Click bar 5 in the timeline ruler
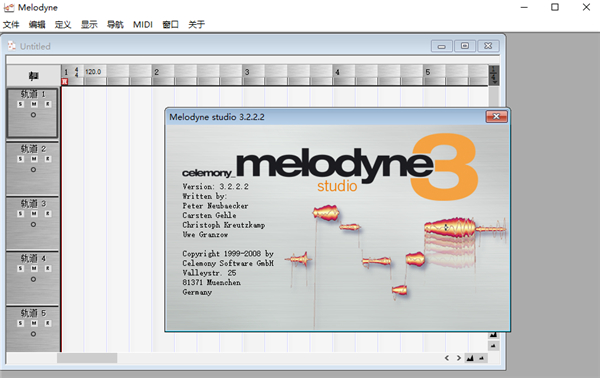This screenshot has height=378, width=600. pyautogui.click(x=428, y=72)
